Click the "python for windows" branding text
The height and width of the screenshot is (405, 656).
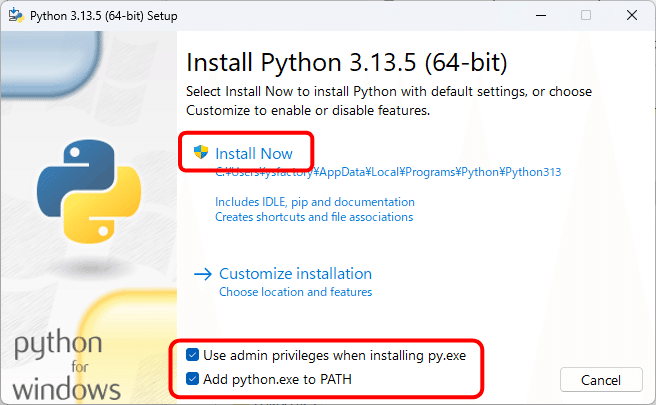coord(67,367)
